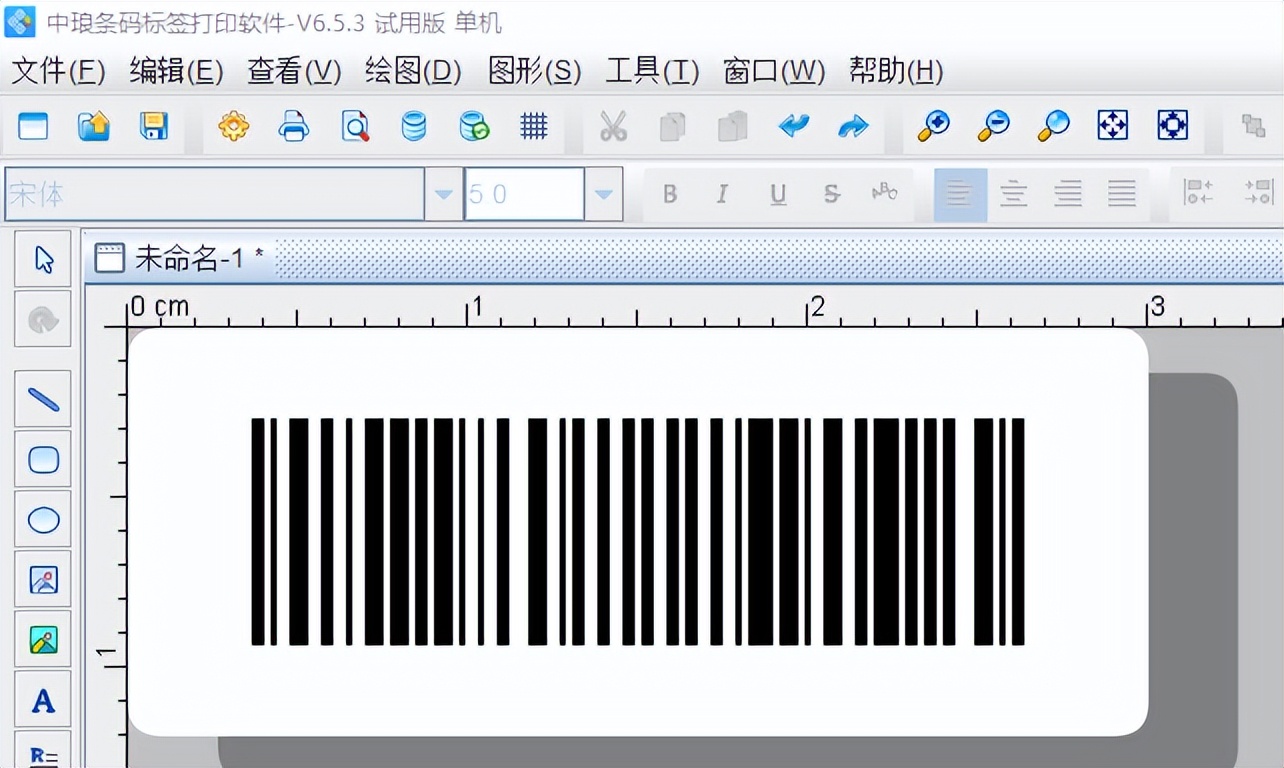The image size is (1284, 768).
Task: Click the character spacing icon after strikethrough
Action: pos(885,192)
